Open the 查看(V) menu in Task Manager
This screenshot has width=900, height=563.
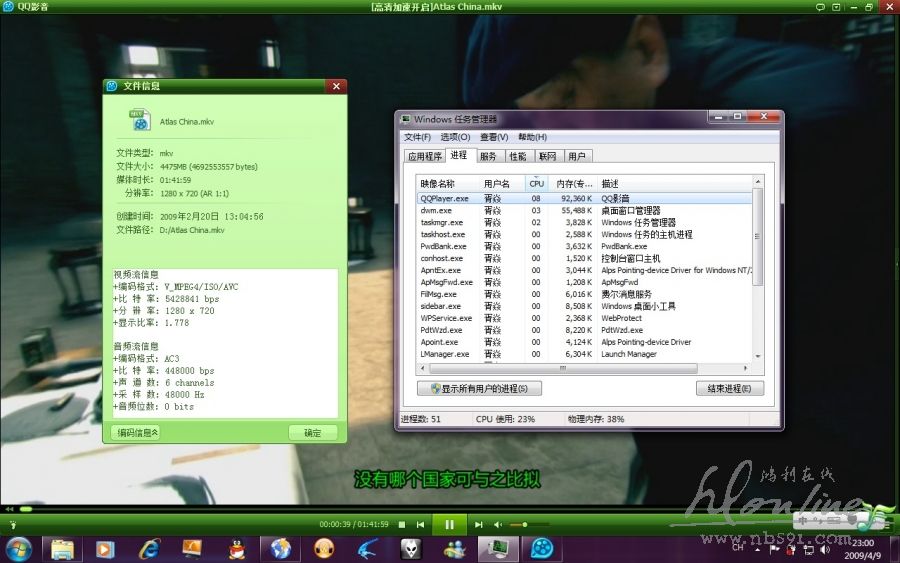tap(494, 137)
